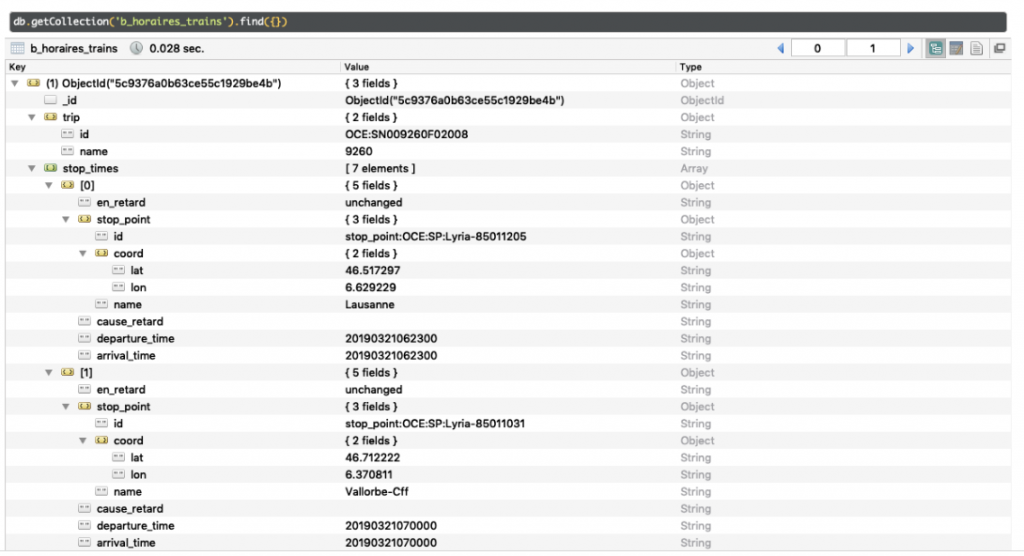Switch to tree view mode
This screenshot has width=1024, height=556.
(936, 48)
